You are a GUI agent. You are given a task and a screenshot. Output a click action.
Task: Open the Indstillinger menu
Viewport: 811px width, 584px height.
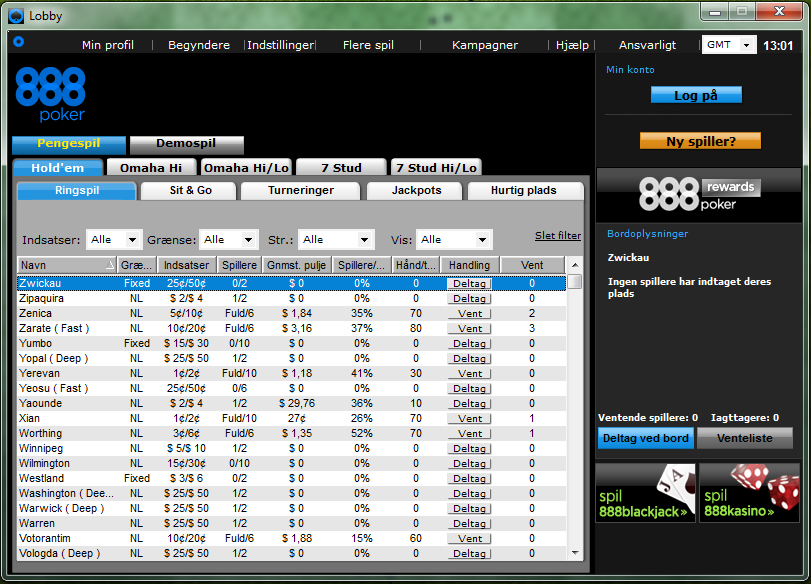pos(280,45)
